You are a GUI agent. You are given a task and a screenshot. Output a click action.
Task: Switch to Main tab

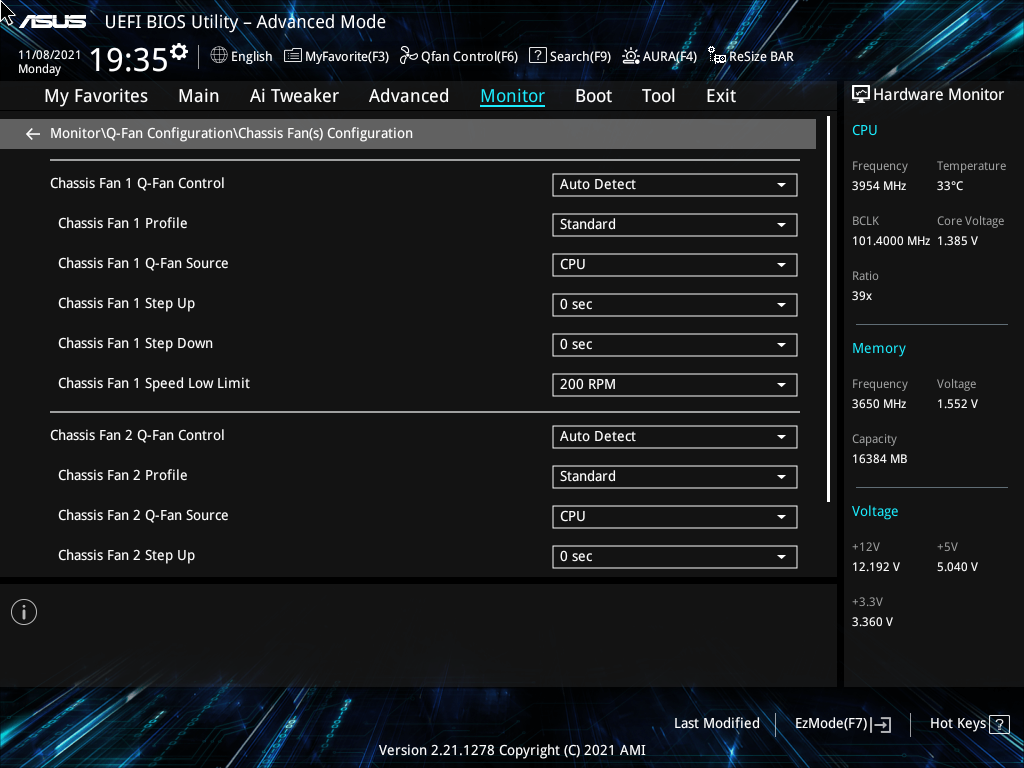(x=199, y=96)
